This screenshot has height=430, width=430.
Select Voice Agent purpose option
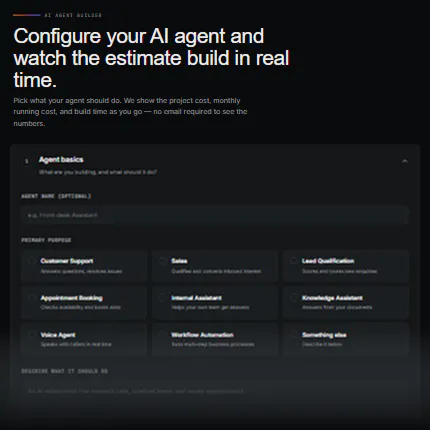point(84,339)
